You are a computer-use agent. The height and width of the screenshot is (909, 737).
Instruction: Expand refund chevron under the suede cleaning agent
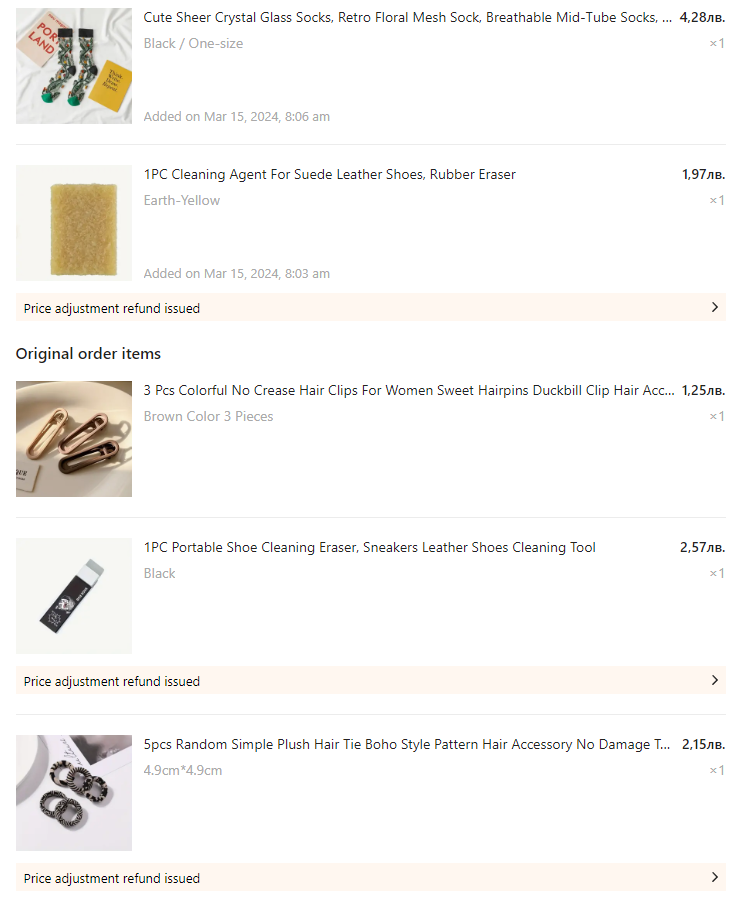click(x=714, y=307)
